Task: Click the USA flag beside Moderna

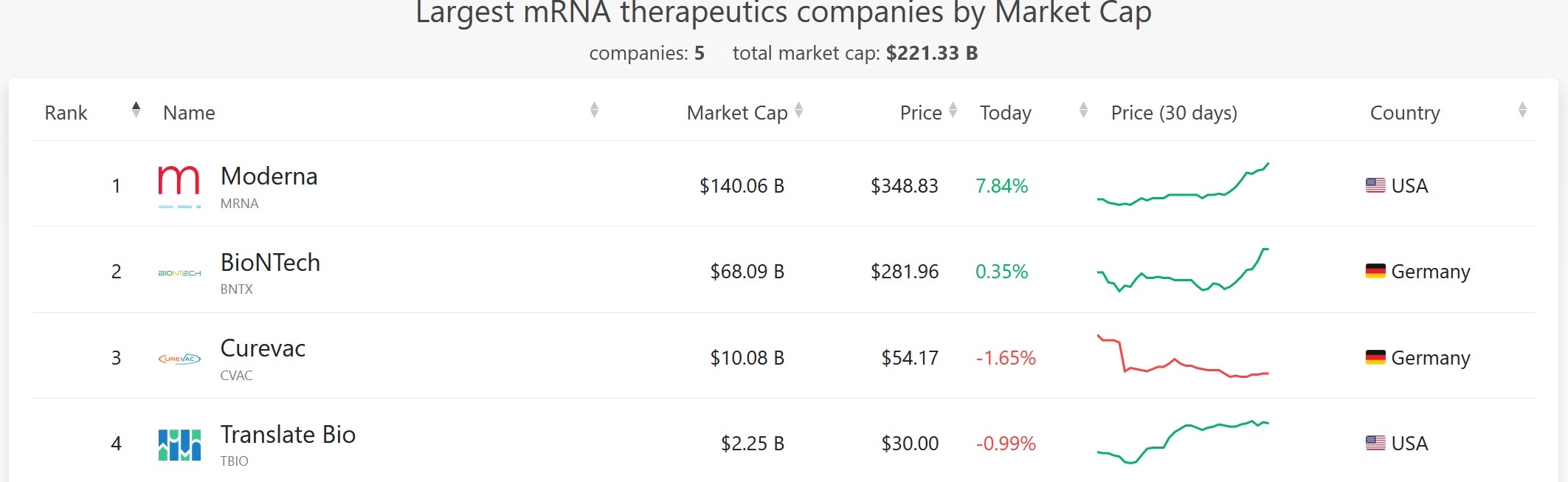Action: pos(1375,186)
